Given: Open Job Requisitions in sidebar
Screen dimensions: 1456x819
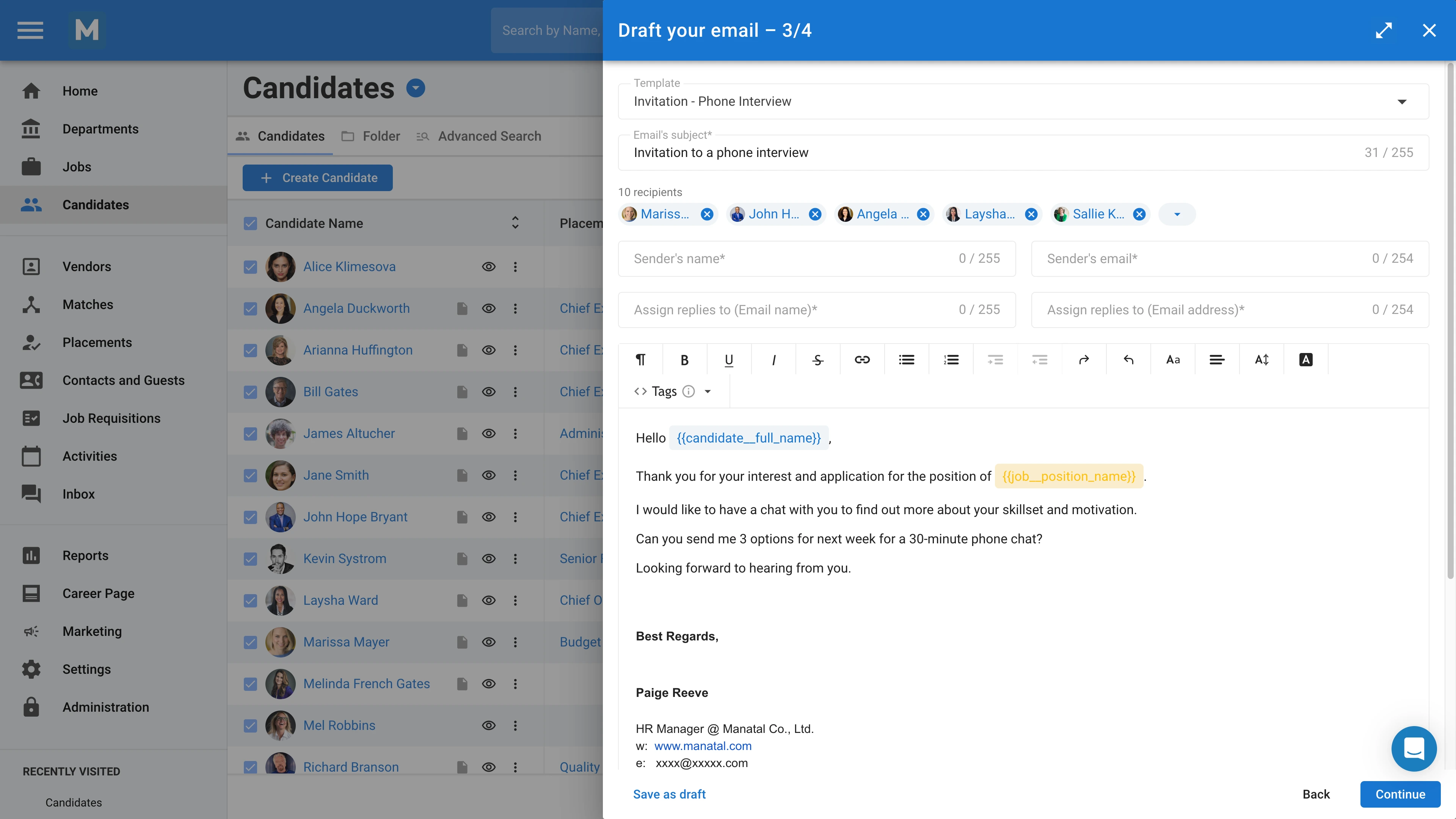Looking at the screenshot, I should [111, 418].
